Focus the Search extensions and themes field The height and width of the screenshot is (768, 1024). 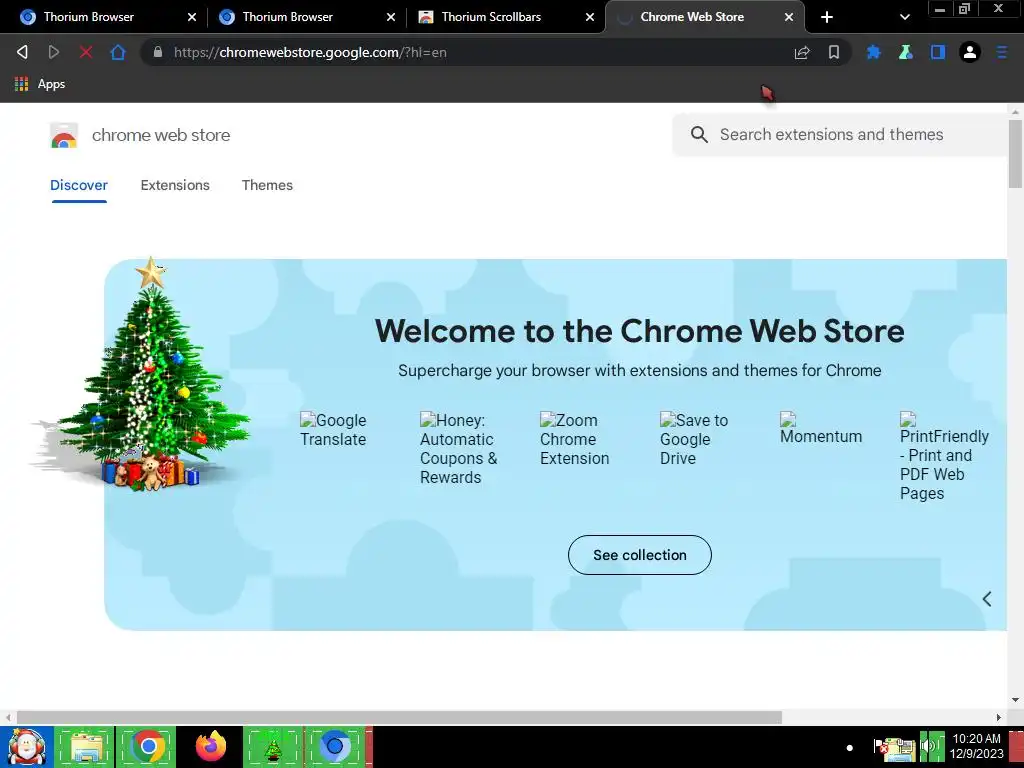(x=842, y=135)
